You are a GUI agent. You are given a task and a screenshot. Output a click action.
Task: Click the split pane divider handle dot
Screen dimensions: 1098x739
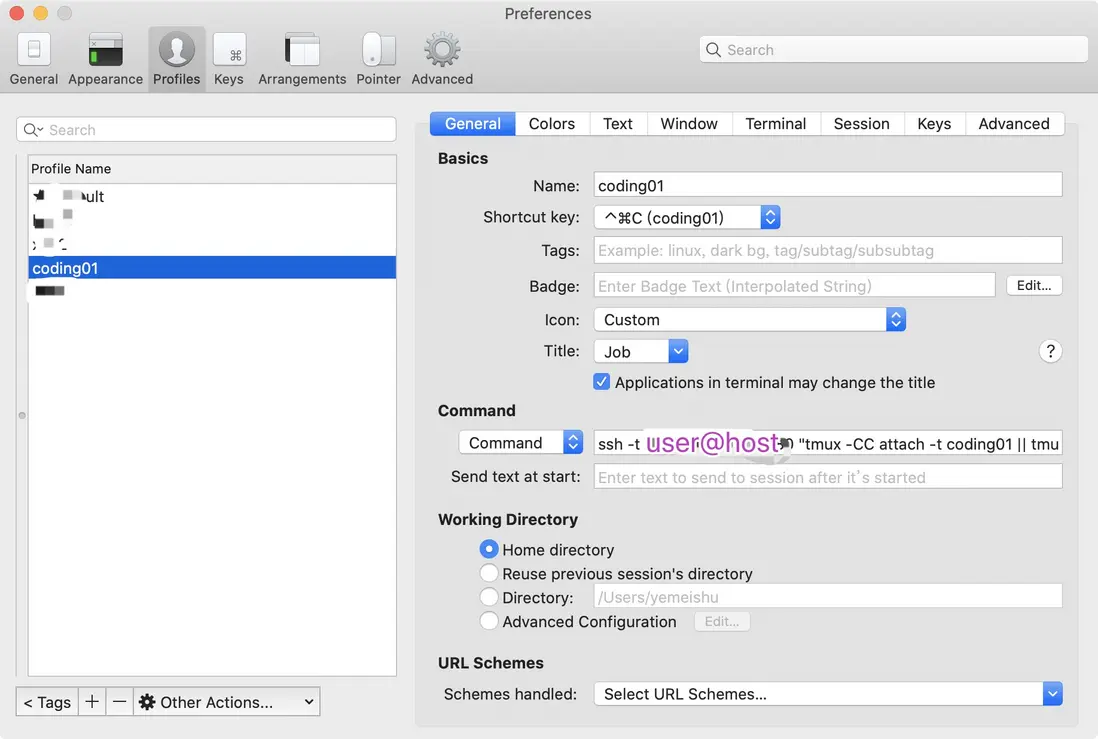click(x=22, y=415)
